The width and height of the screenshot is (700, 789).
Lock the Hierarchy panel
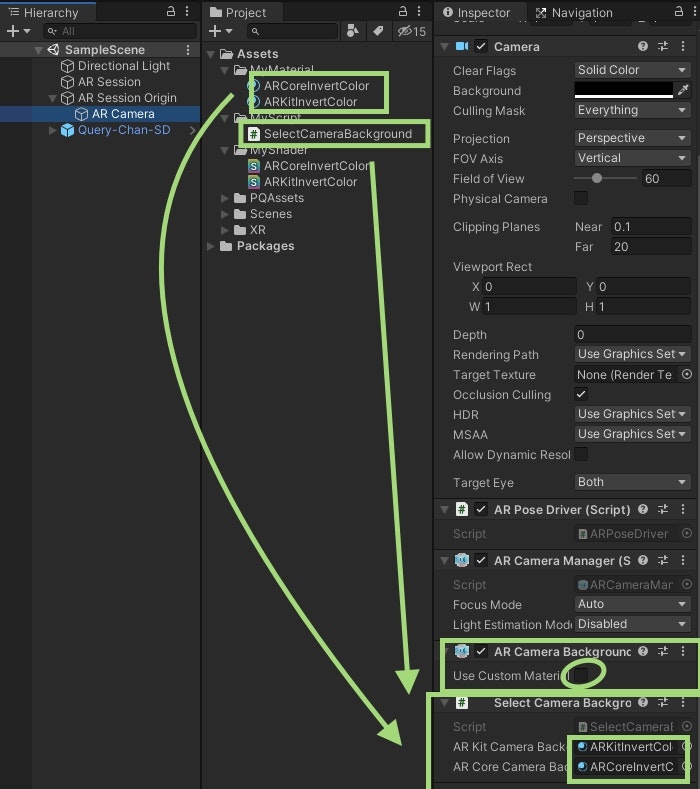coord(171,12)
